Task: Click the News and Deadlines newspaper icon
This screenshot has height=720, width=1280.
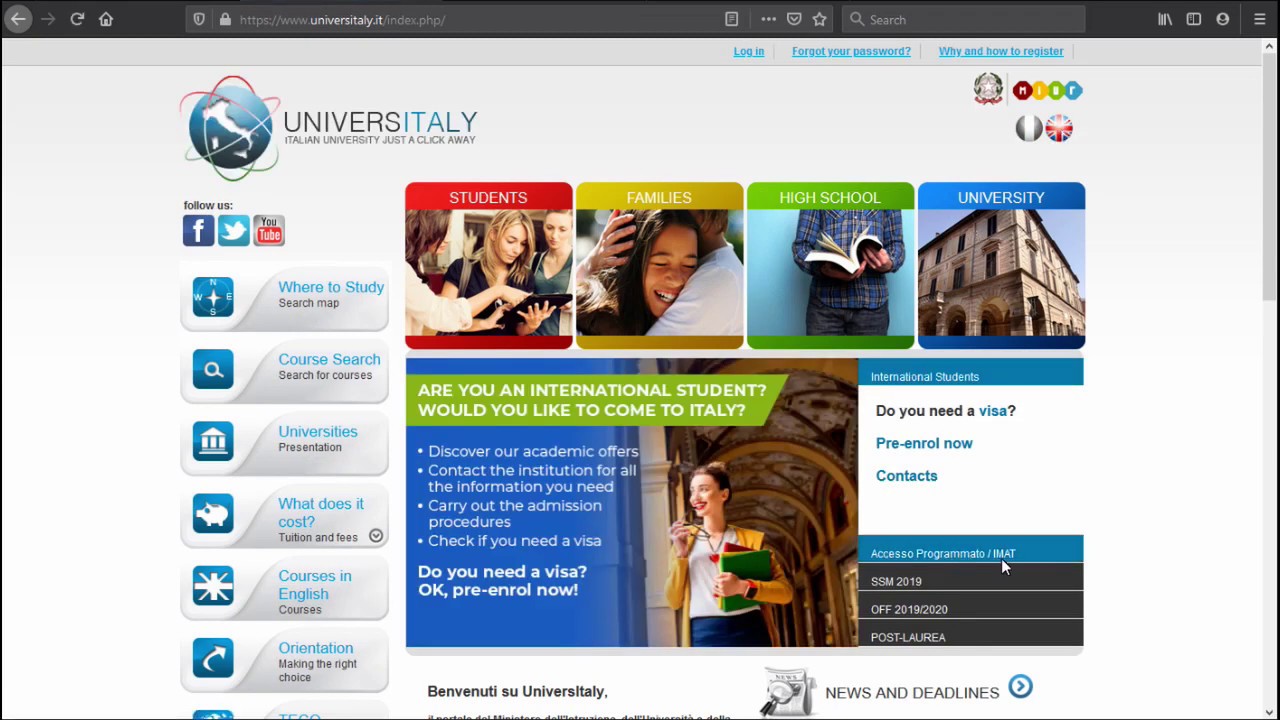Action: [x=789, y=692]
